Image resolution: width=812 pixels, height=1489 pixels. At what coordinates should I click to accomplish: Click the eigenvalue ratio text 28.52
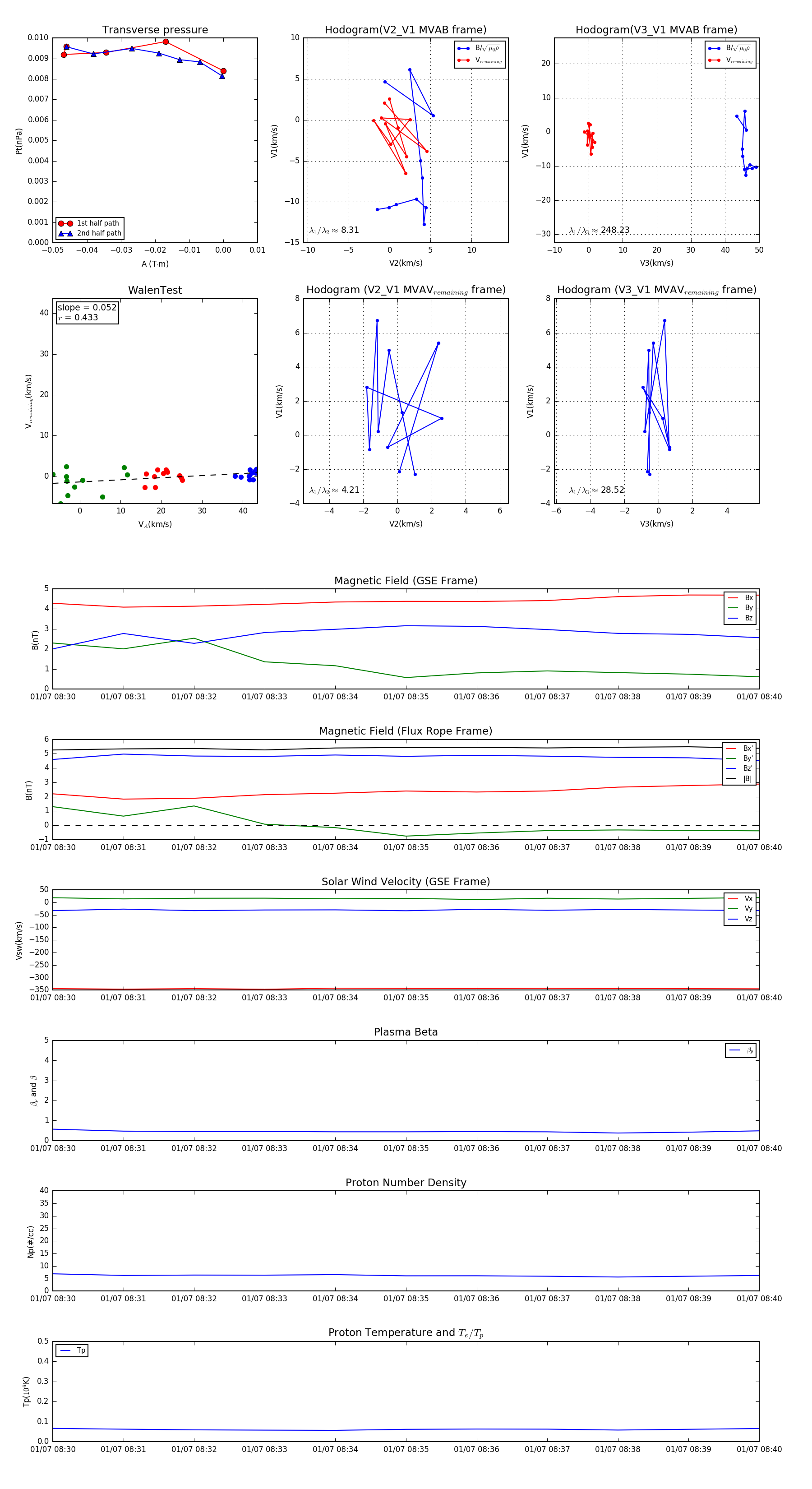[597, 490]
